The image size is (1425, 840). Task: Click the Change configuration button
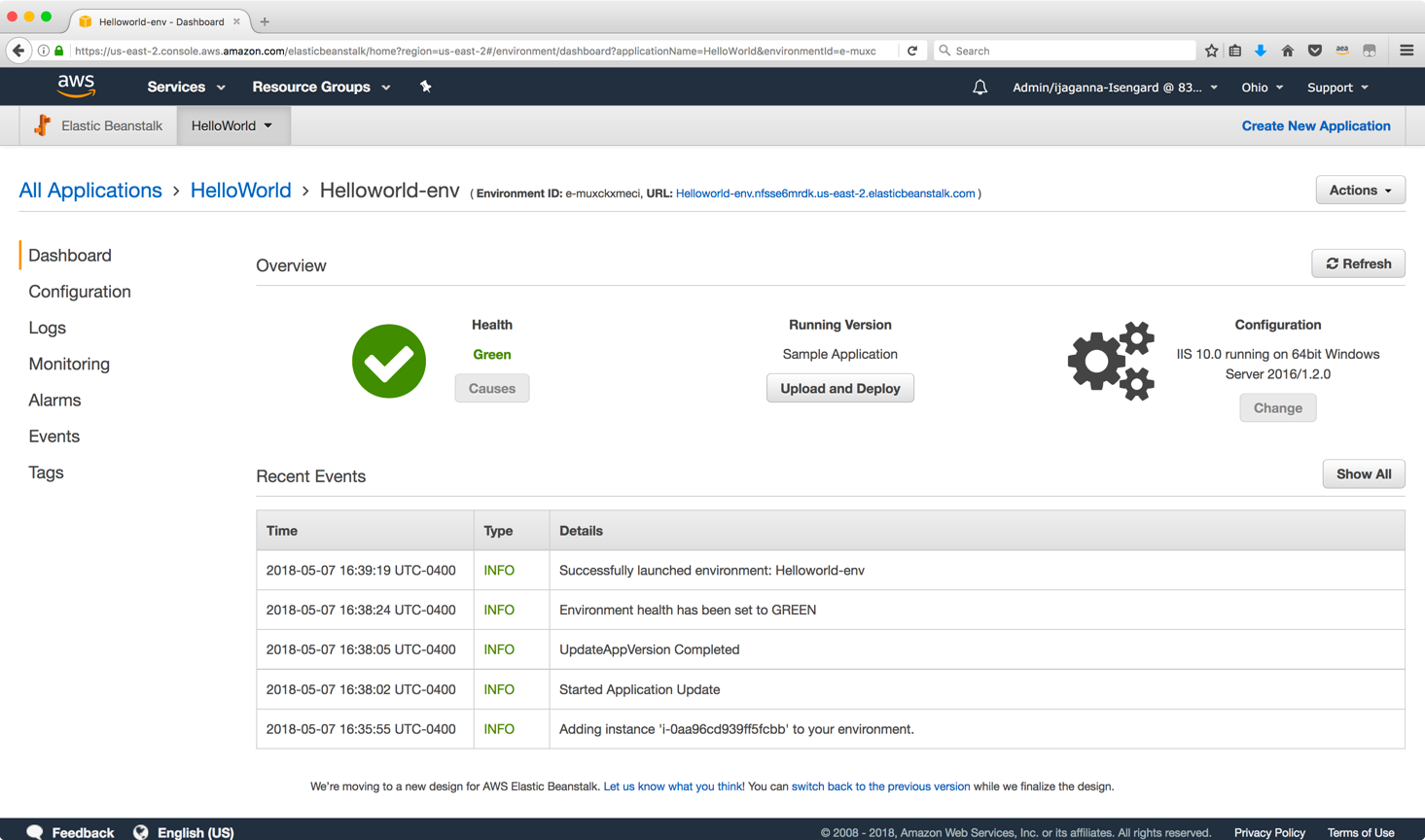tap(1277, 408)
